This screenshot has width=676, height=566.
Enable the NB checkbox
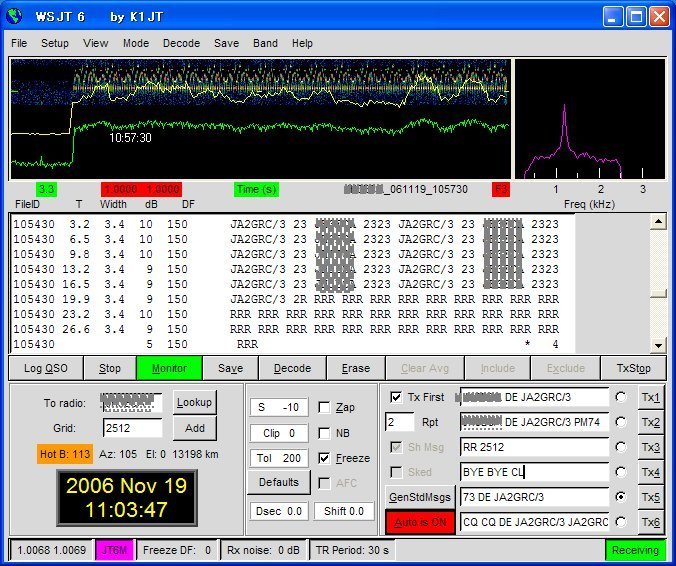pos(324,433)
